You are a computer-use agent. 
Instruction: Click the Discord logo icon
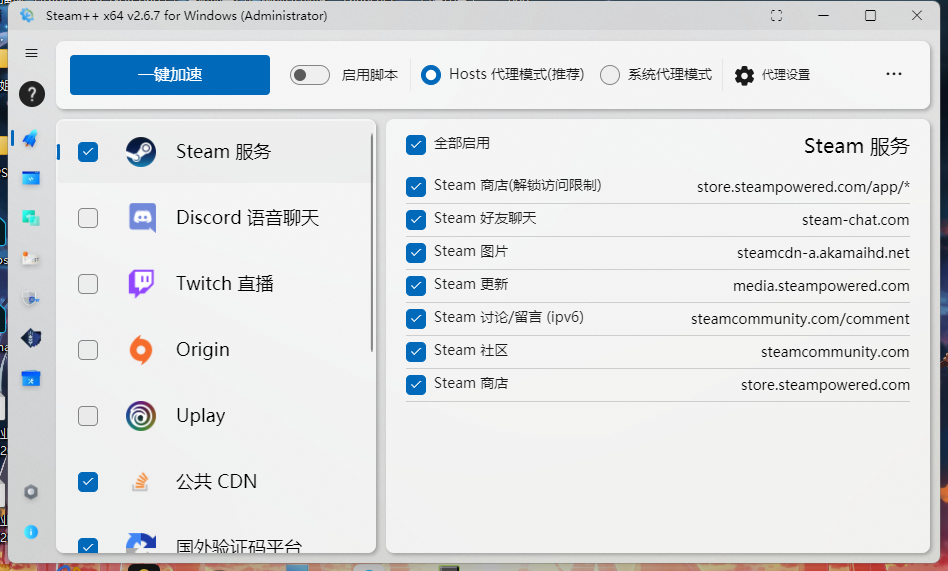click(141, 218)
